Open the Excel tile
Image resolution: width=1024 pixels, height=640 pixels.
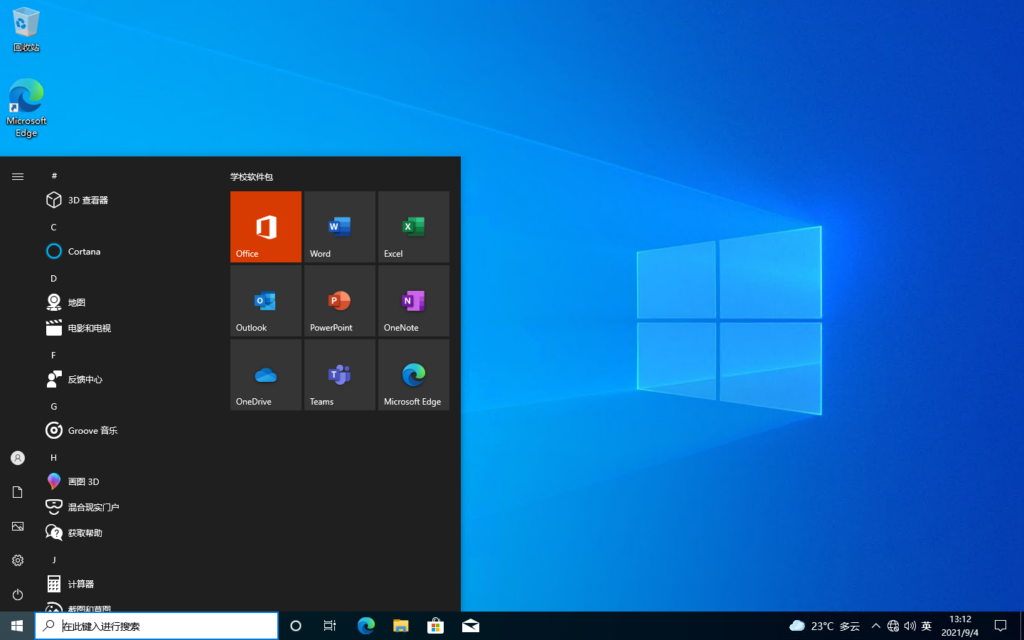click(x=413, y=226)
